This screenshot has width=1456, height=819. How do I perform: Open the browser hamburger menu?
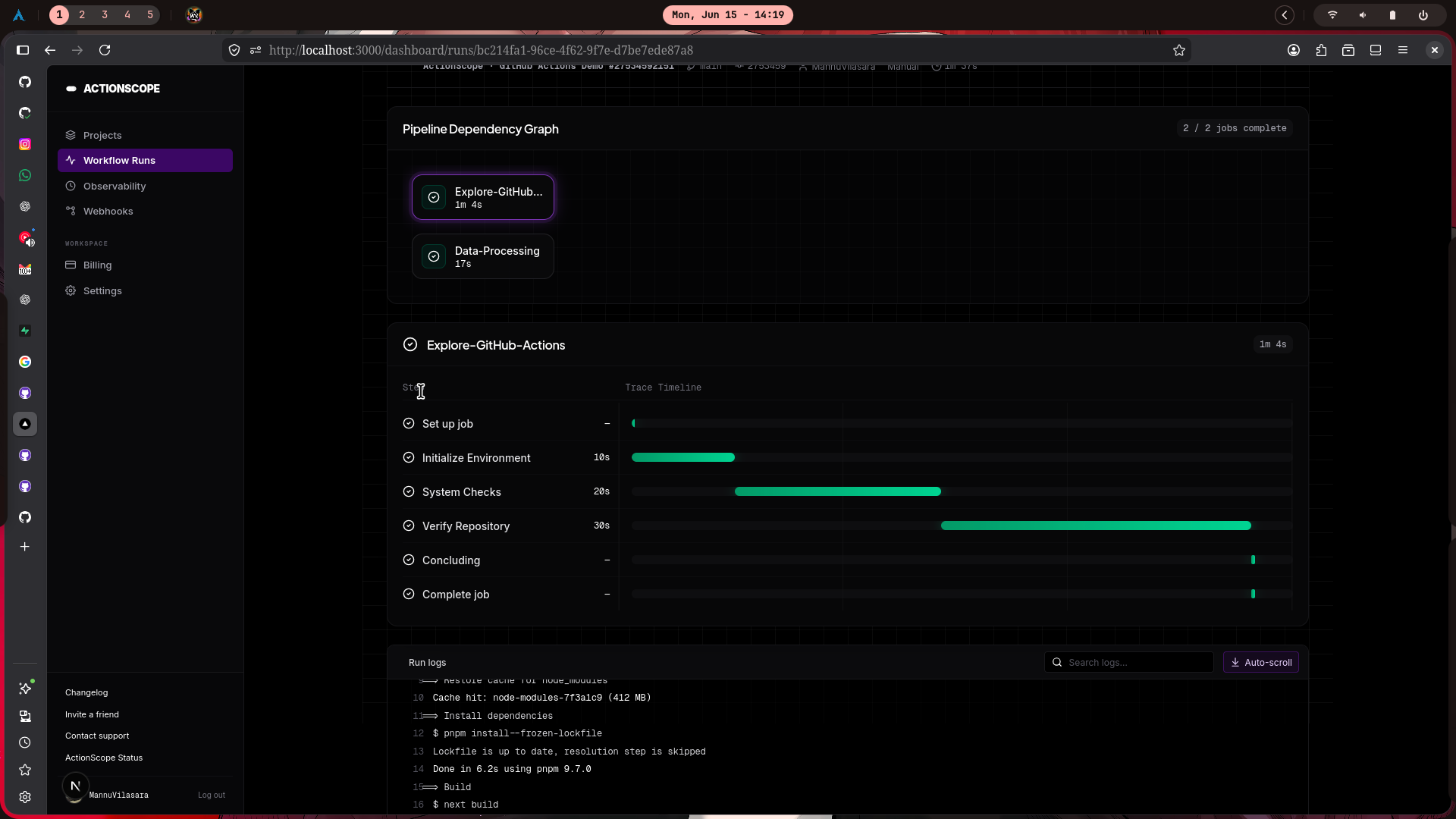[x=1403, y=50]
